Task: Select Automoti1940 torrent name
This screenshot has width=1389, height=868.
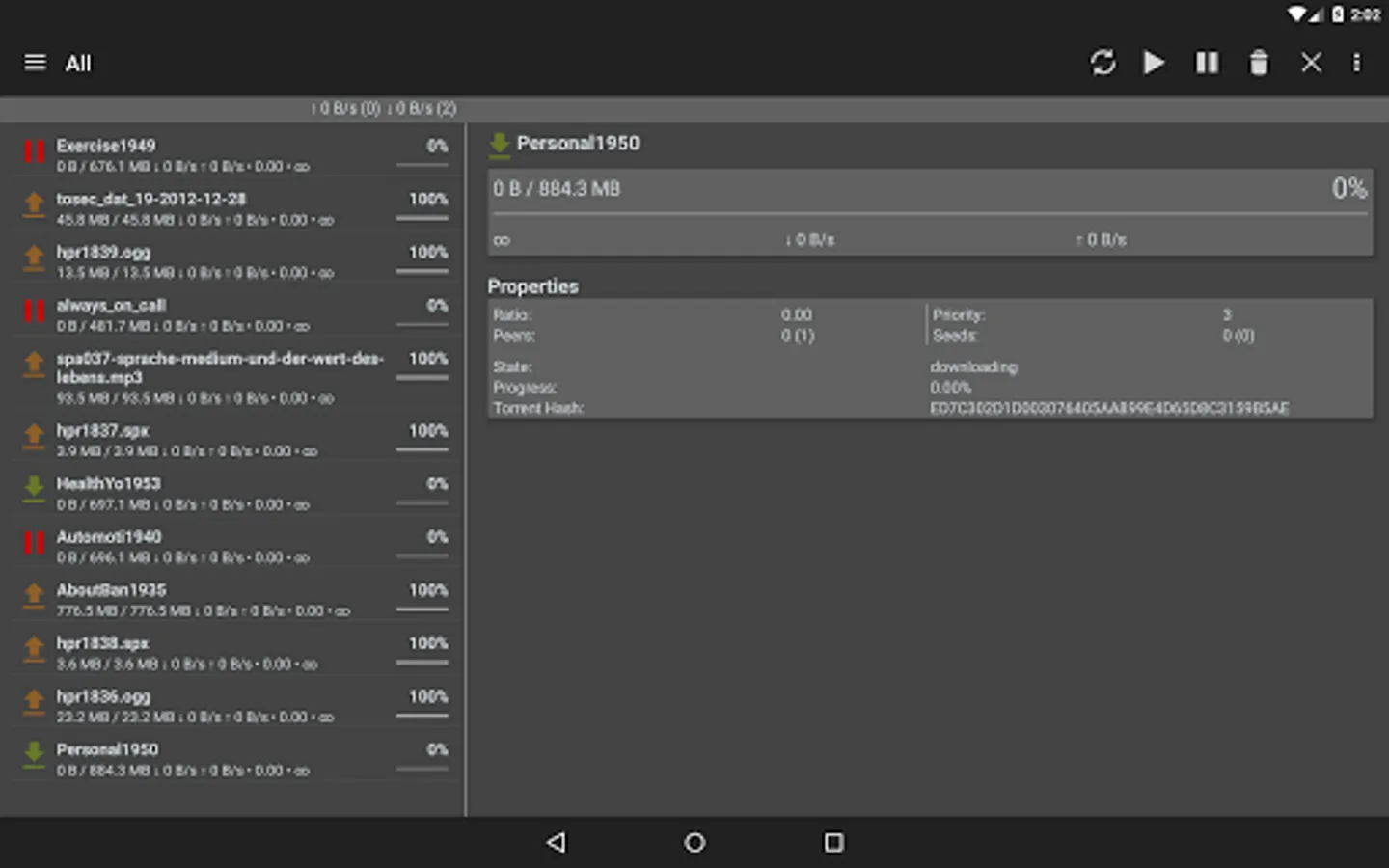Action: pyautogui.click(x=109, y=536)
